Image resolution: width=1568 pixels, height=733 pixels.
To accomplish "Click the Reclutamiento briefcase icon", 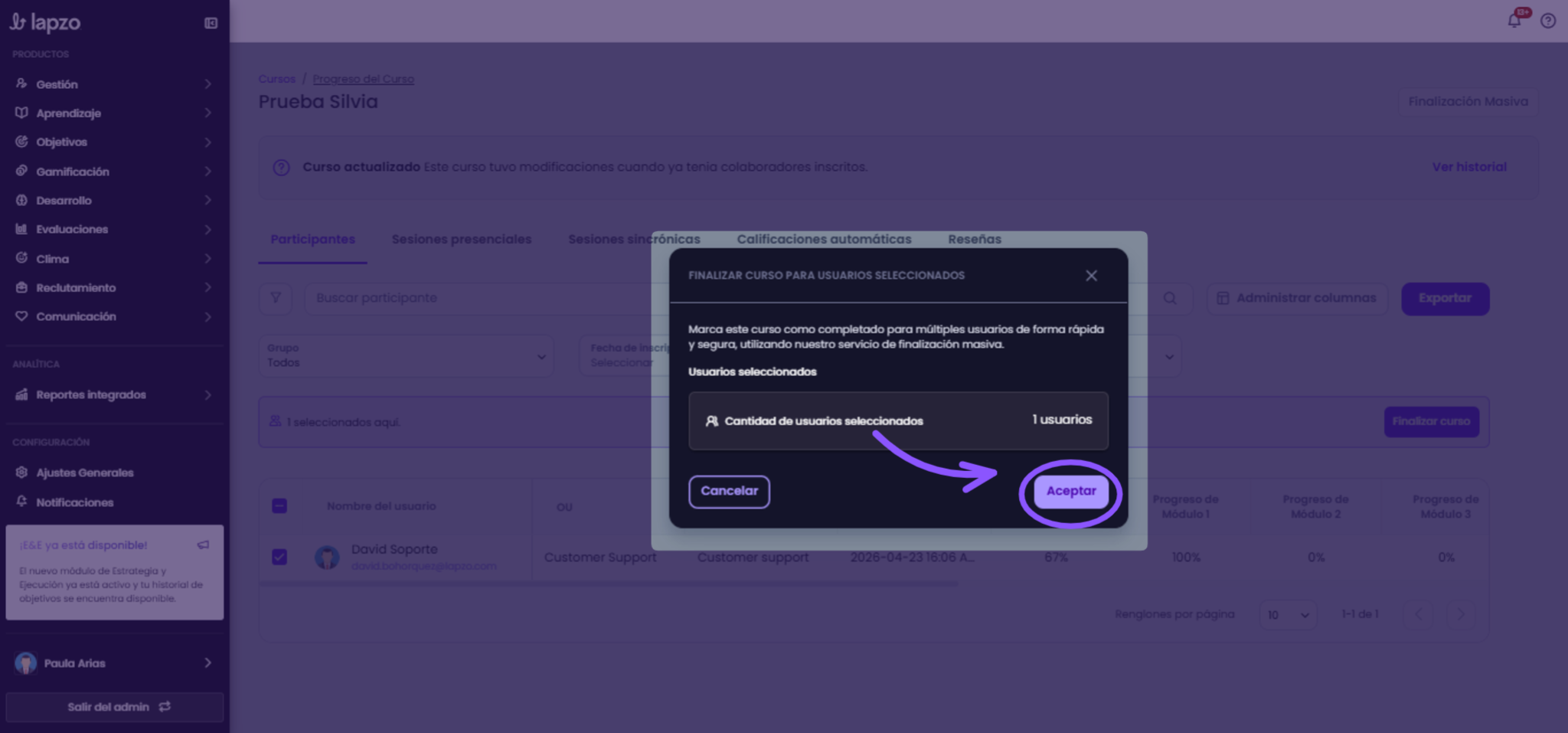I will (x=21, y=287).
